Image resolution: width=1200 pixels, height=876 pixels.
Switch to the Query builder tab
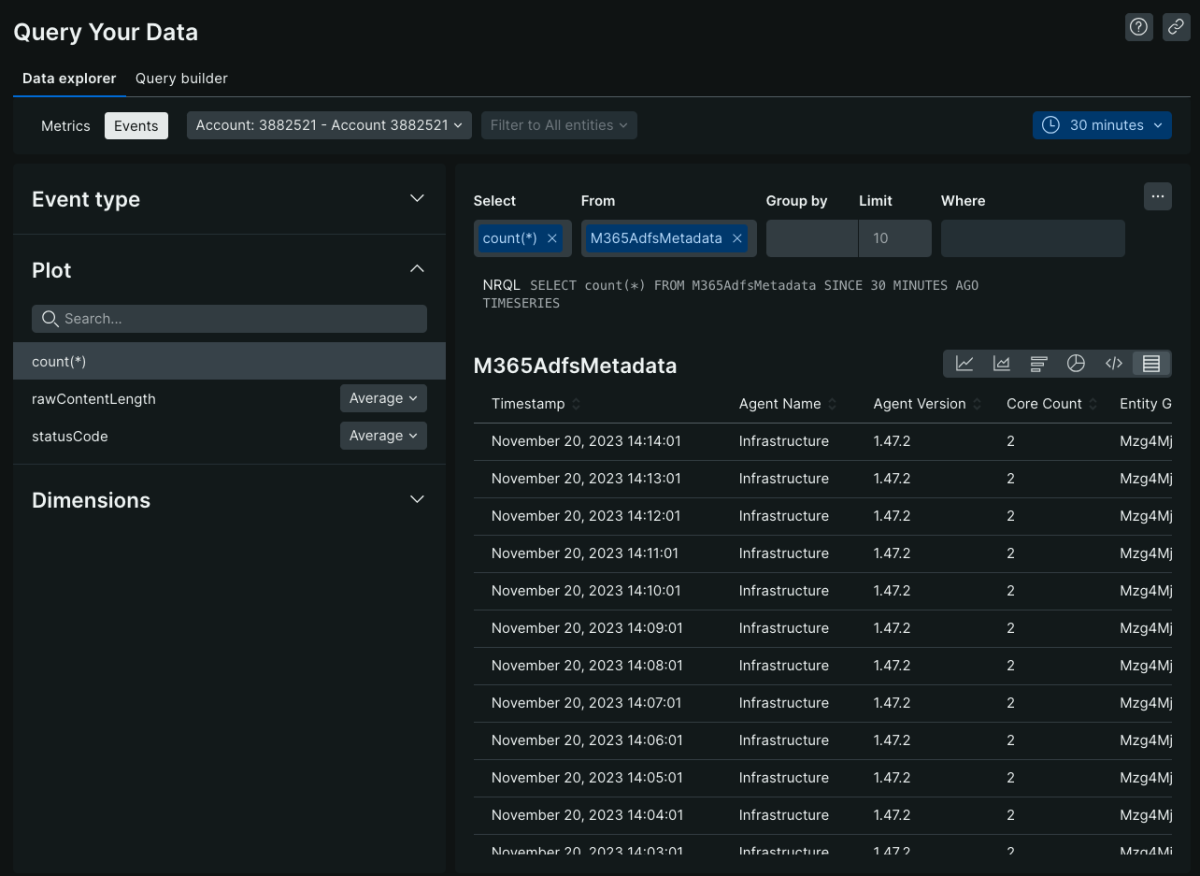point(181,78)
